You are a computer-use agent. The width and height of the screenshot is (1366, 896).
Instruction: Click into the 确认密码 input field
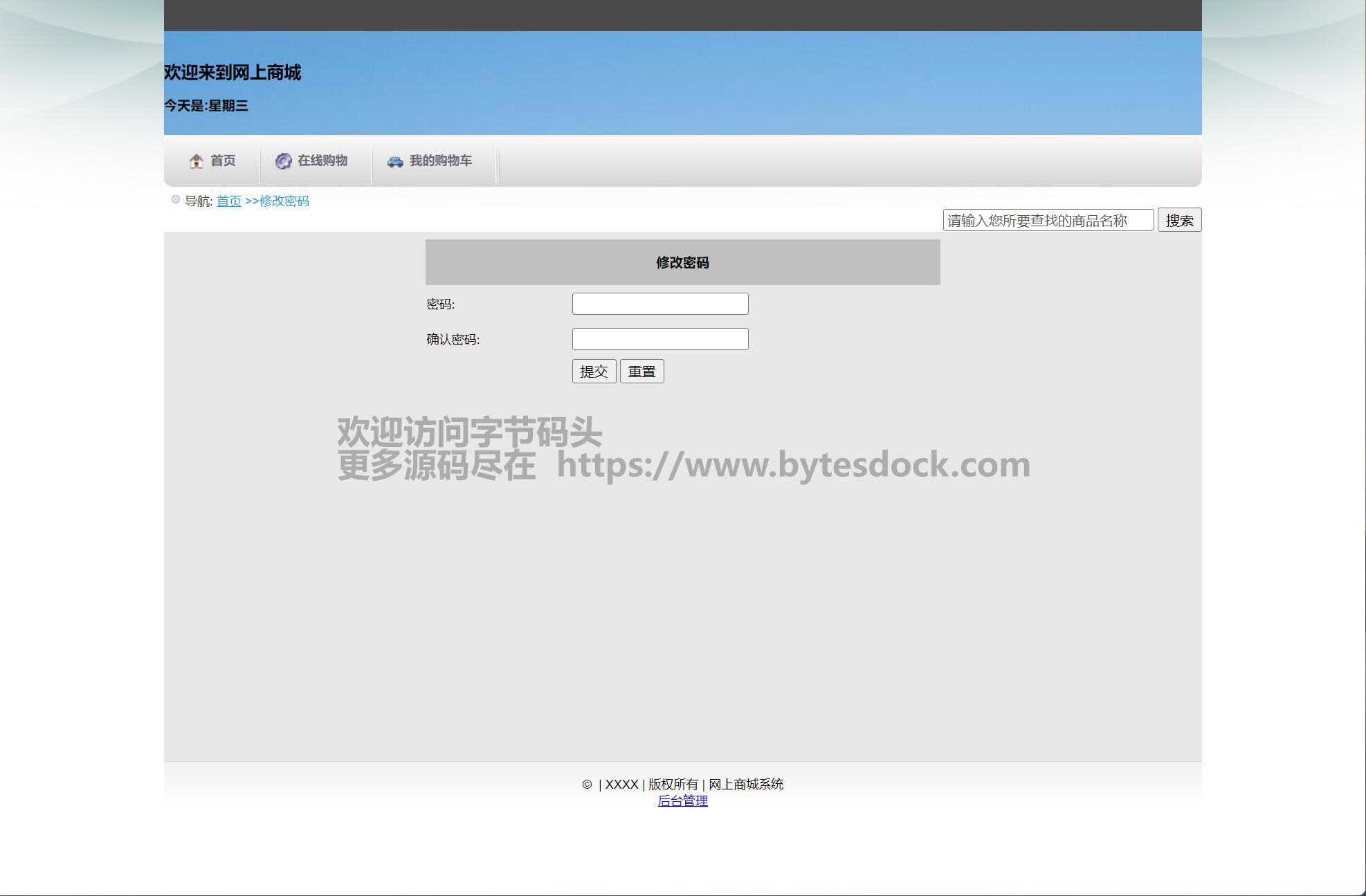pyautogui.click(x=659, y=339)
